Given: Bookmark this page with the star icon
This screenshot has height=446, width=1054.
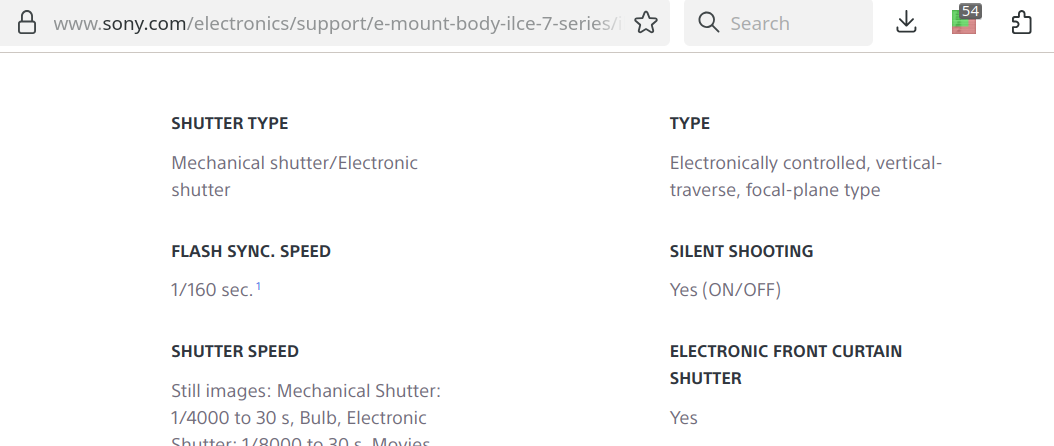Looking at the screenshot, I should pos(646,22).
